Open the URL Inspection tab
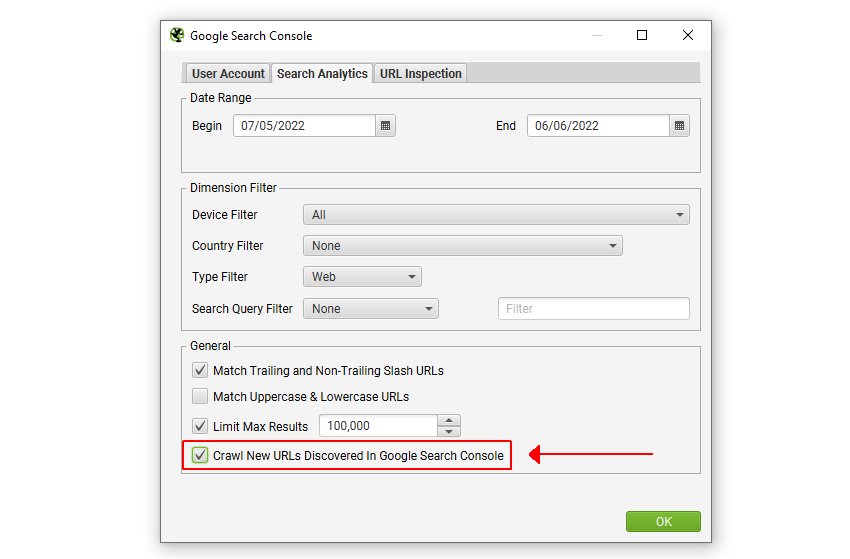The width and height of the screenshot is (850, 559). 420,74
